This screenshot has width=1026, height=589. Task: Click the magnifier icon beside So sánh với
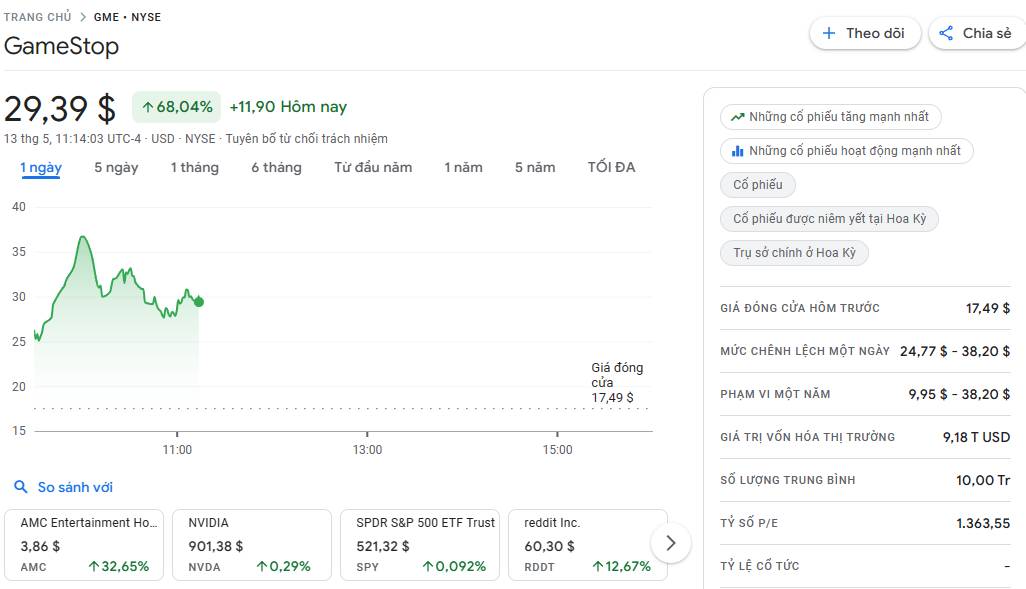point(21,487)
